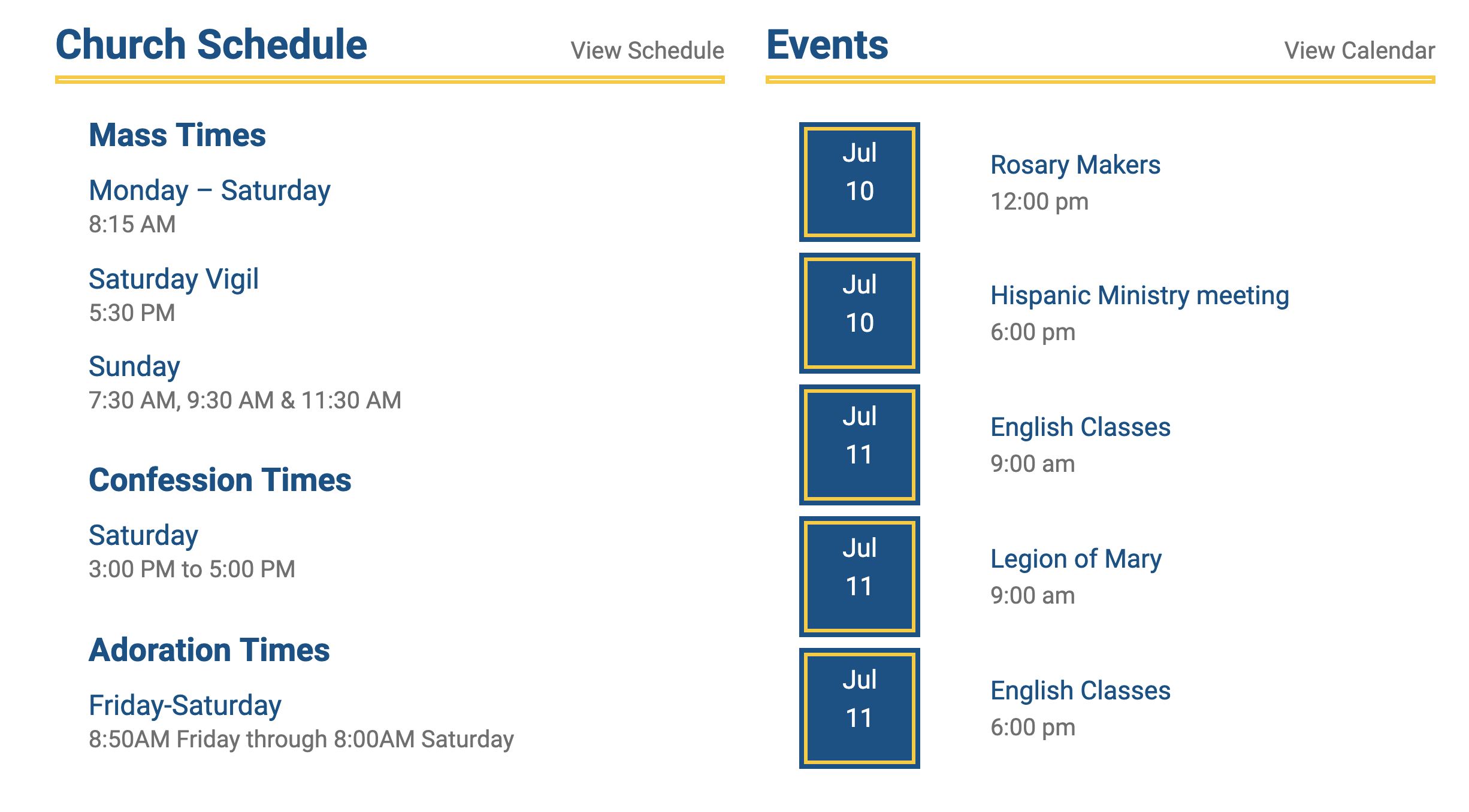This screenshot has height=812, width=1469.
Task: Click the Confession Times heading
Action: click(220, 480)
